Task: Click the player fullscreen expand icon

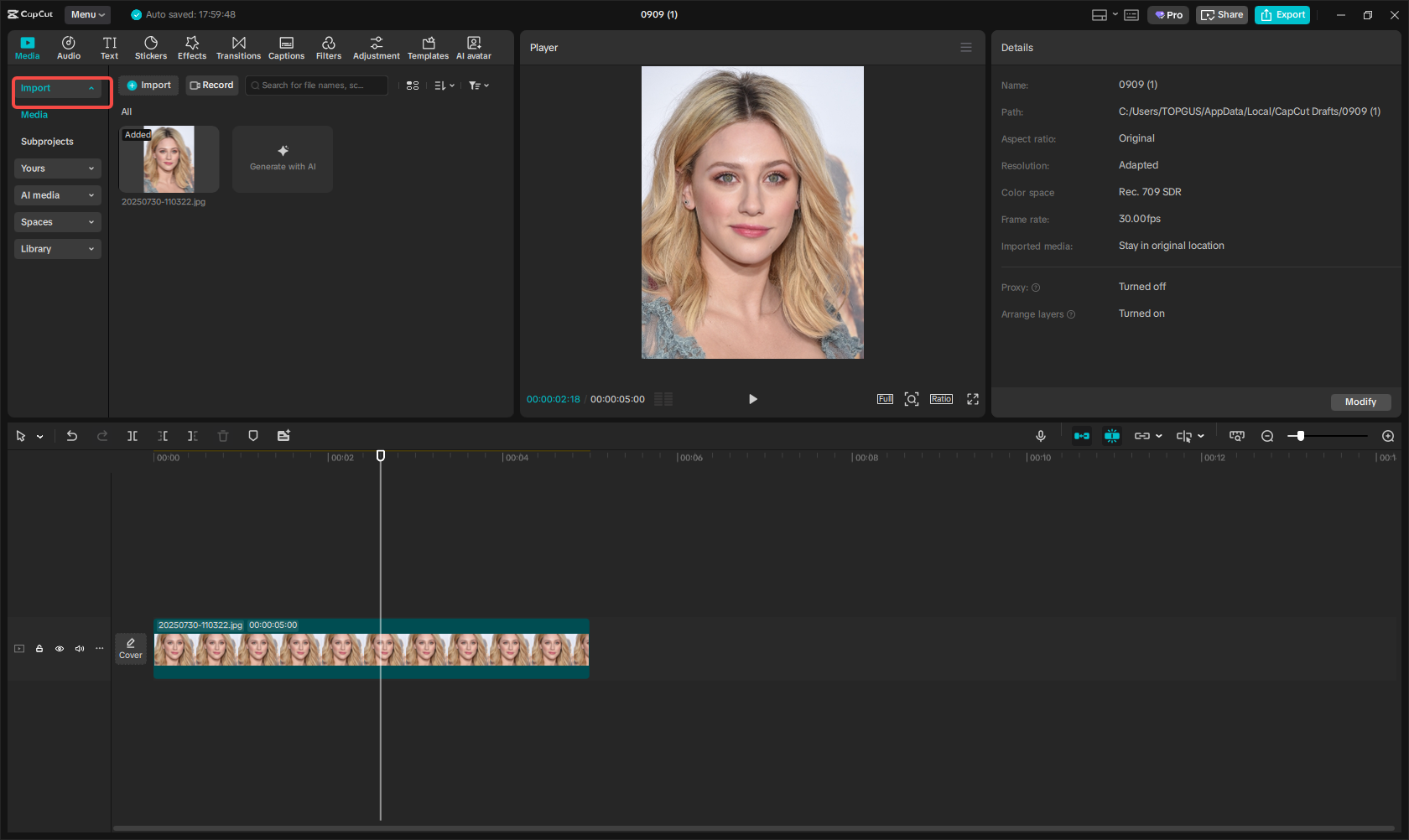Action: 973,399
